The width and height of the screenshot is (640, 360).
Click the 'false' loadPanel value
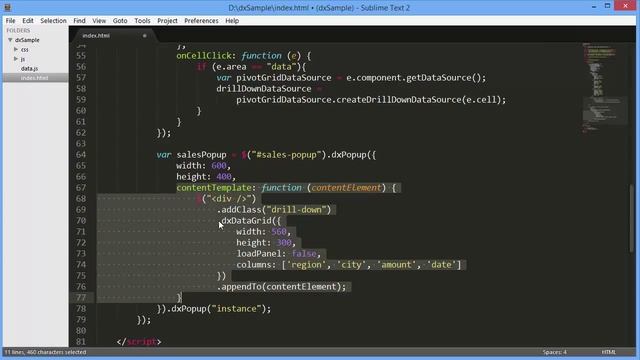(304, 254)
